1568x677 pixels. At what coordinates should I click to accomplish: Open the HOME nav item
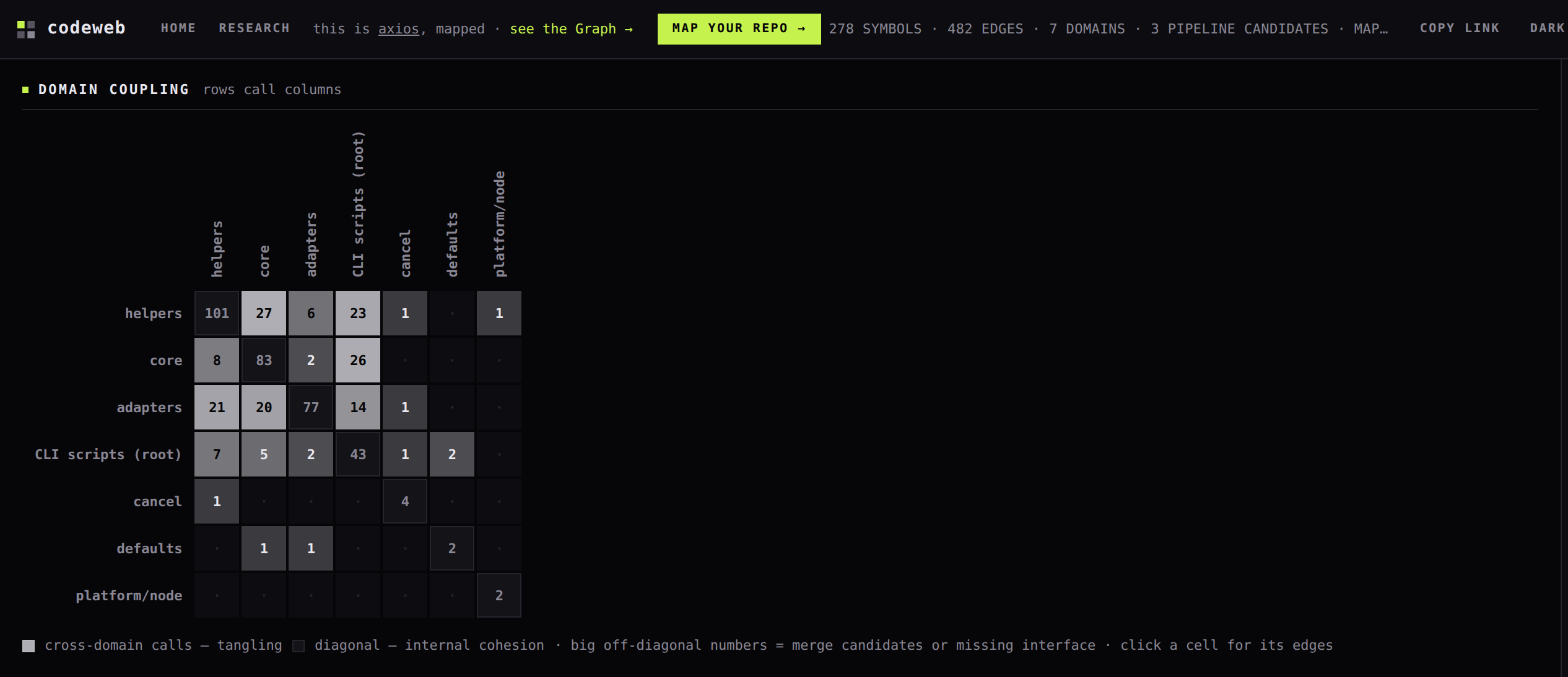178,28
